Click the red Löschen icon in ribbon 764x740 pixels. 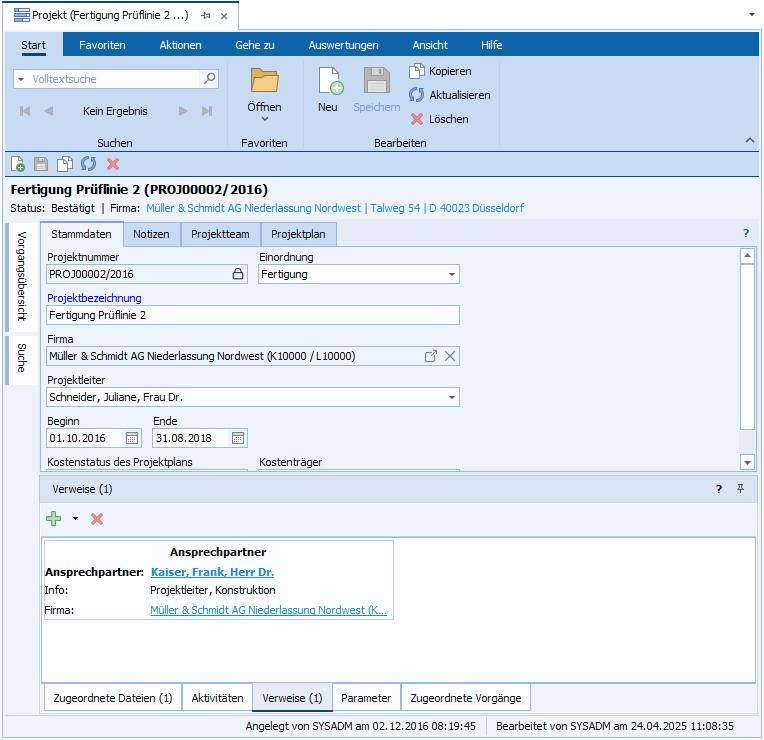(x=417, y=119)
